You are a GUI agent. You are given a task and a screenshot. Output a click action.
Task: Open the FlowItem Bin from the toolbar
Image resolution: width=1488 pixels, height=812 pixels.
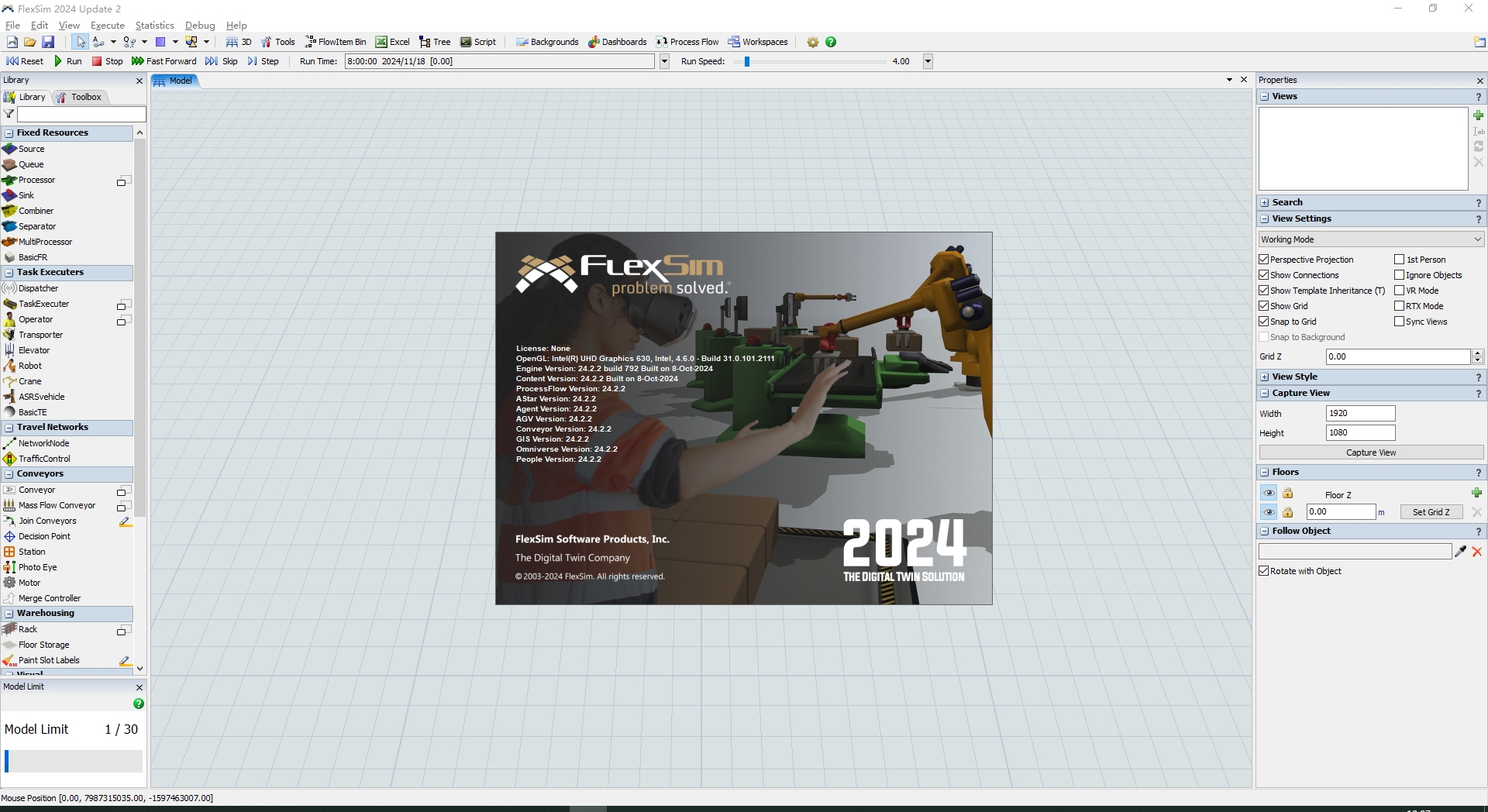point(336,42)
